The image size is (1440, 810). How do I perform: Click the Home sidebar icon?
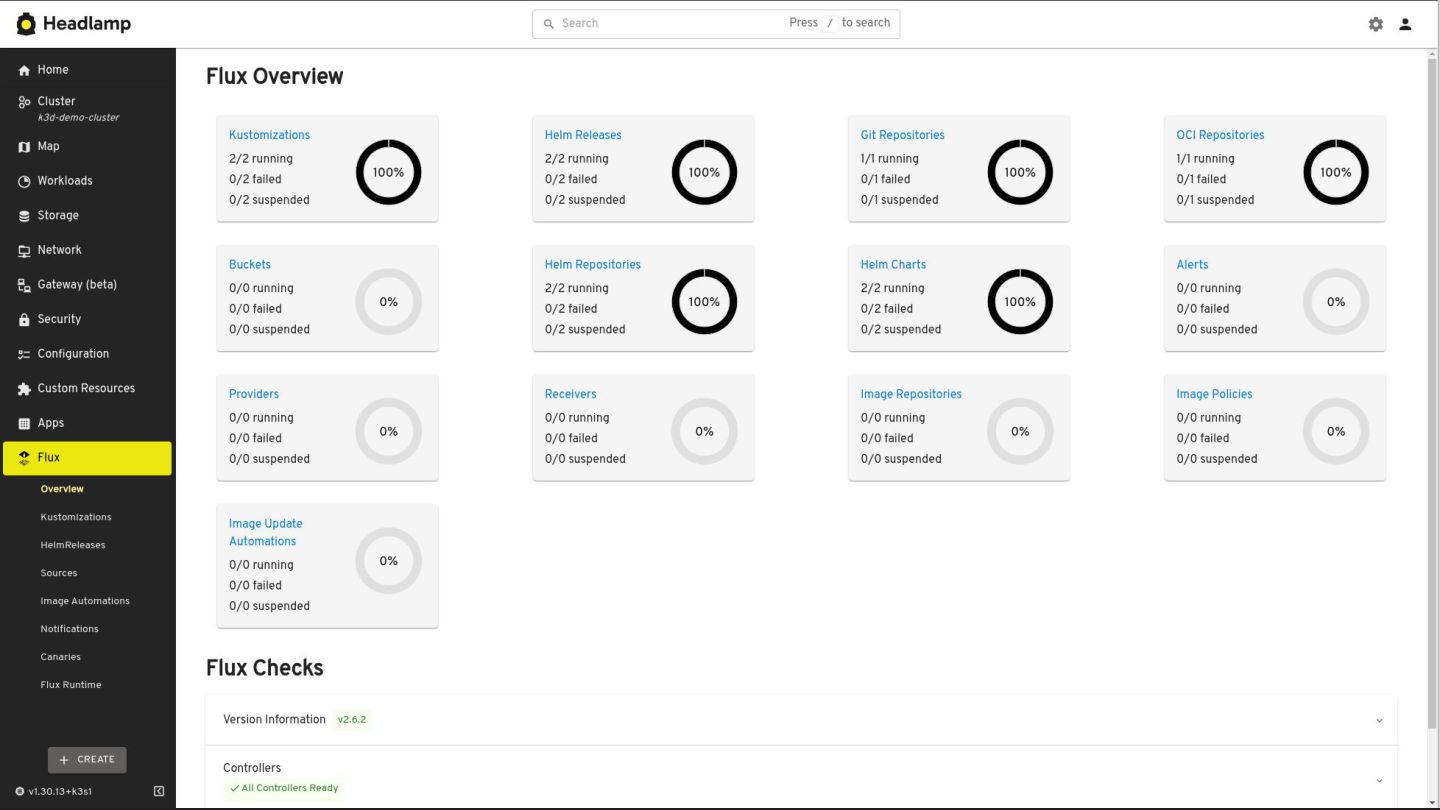pyautogui.click(x=24, y=70)
